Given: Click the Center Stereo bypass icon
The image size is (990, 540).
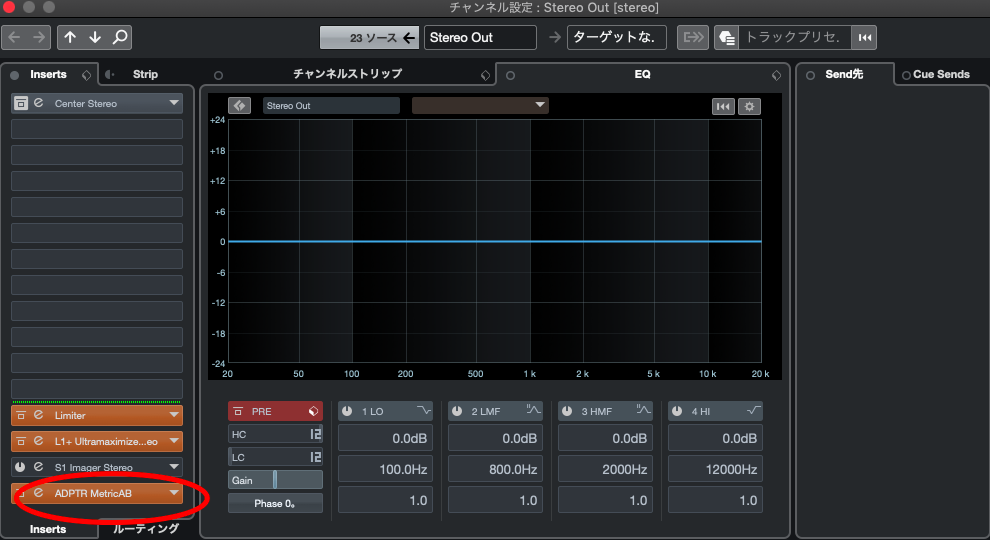Looking at the screenshot, I should point(21,103).
